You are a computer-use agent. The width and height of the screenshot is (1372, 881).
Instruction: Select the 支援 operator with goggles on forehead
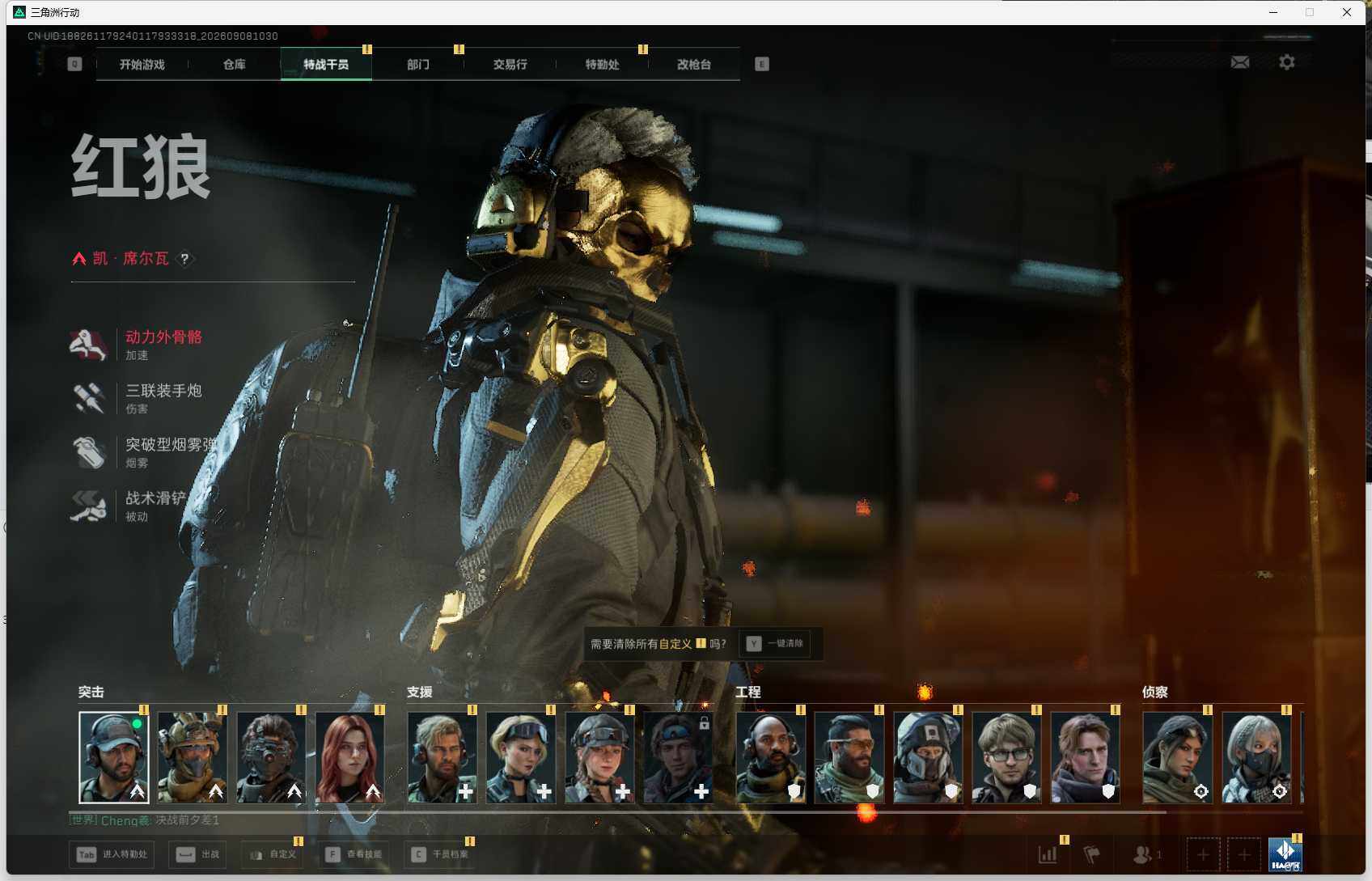tap(521, 757)
